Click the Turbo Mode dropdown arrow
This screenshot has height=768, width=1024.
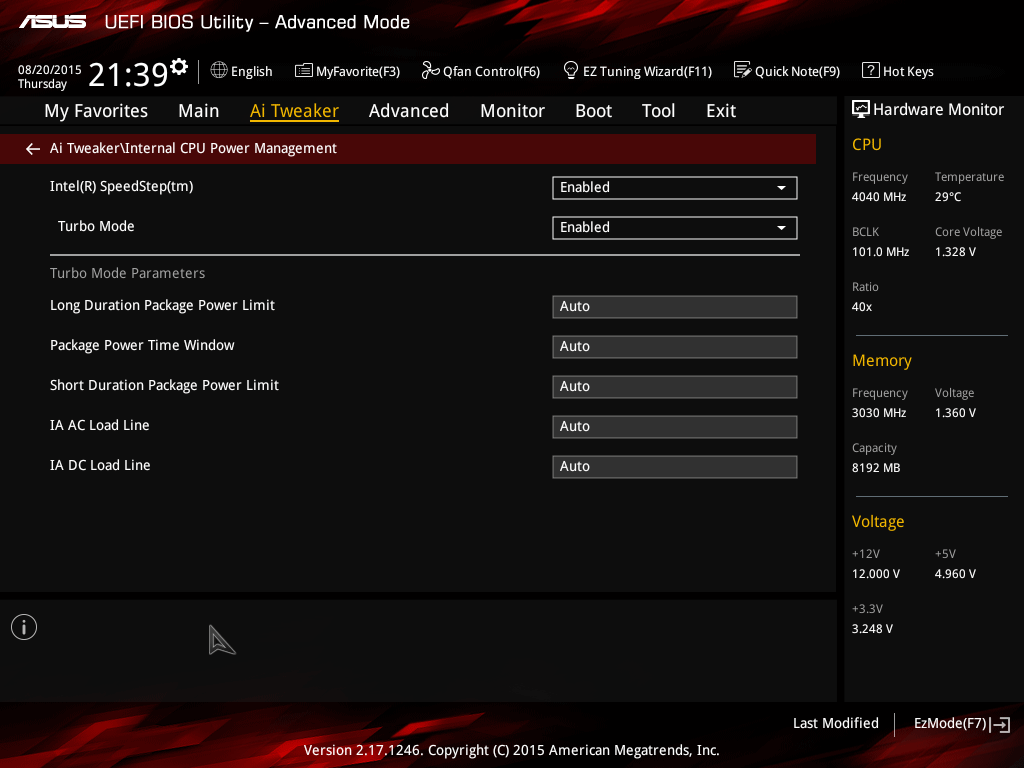coord(781,228)
